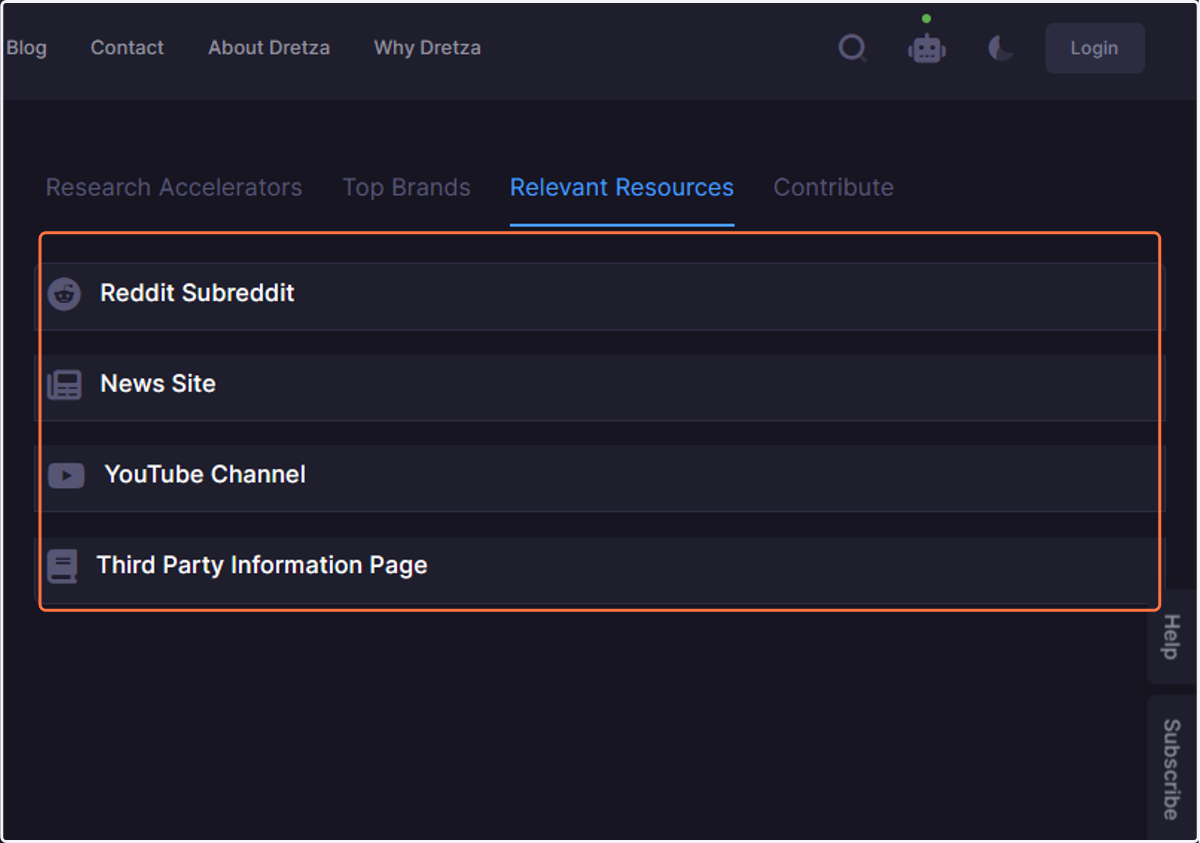Click the Login button
Viewport: 1200px width, 843px height.
coord(1095,48)
